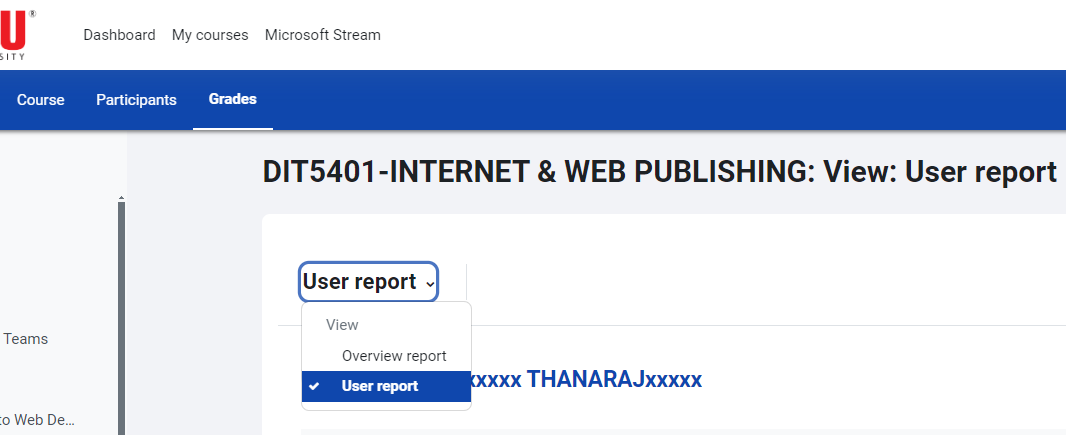Viewport: 1066px width, 435px height.
Task: Switch to the Course tab
Action: click(40, 100)
